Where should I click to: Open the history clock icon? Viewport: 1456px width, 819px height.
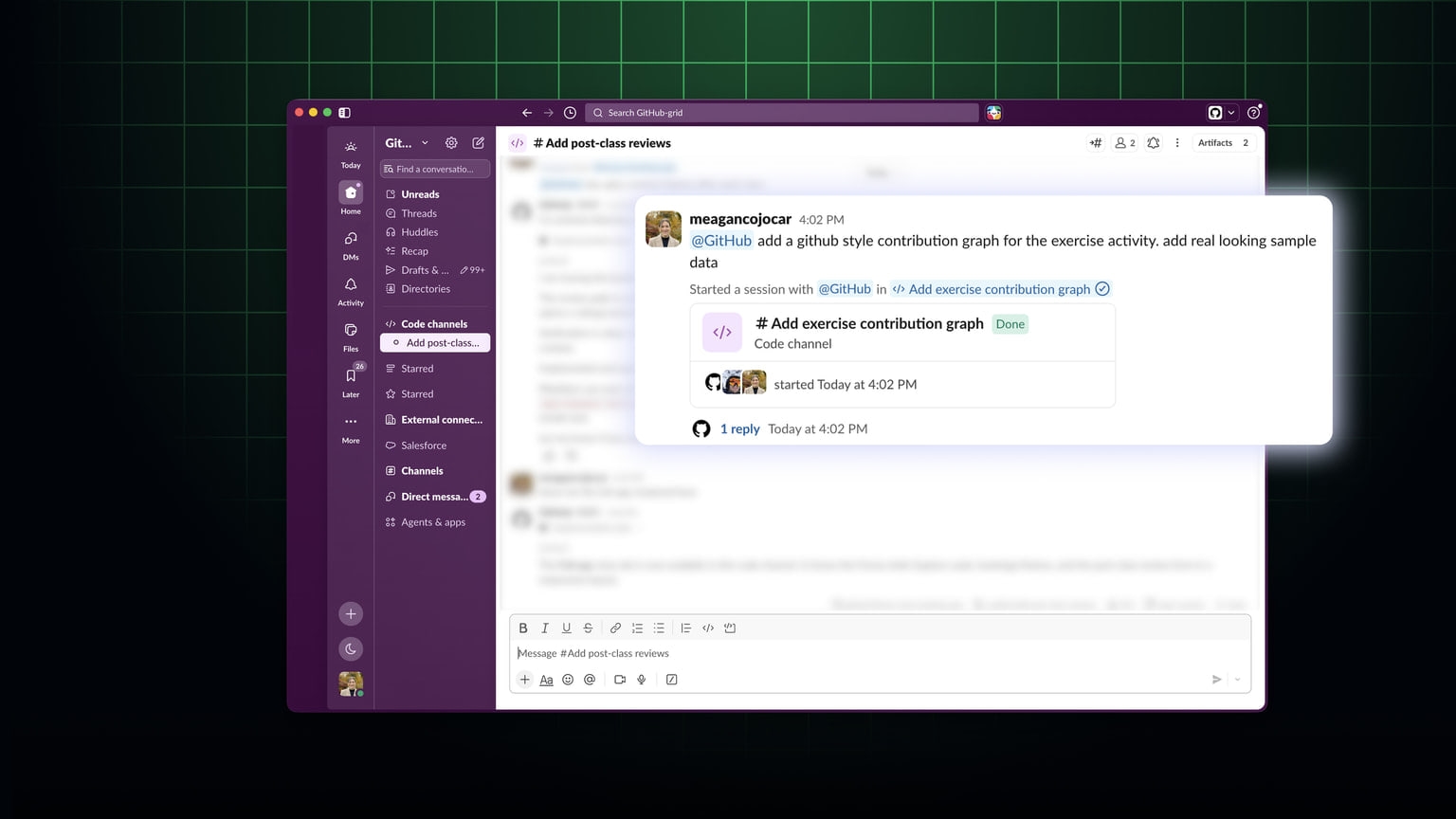tap(570, 113)
